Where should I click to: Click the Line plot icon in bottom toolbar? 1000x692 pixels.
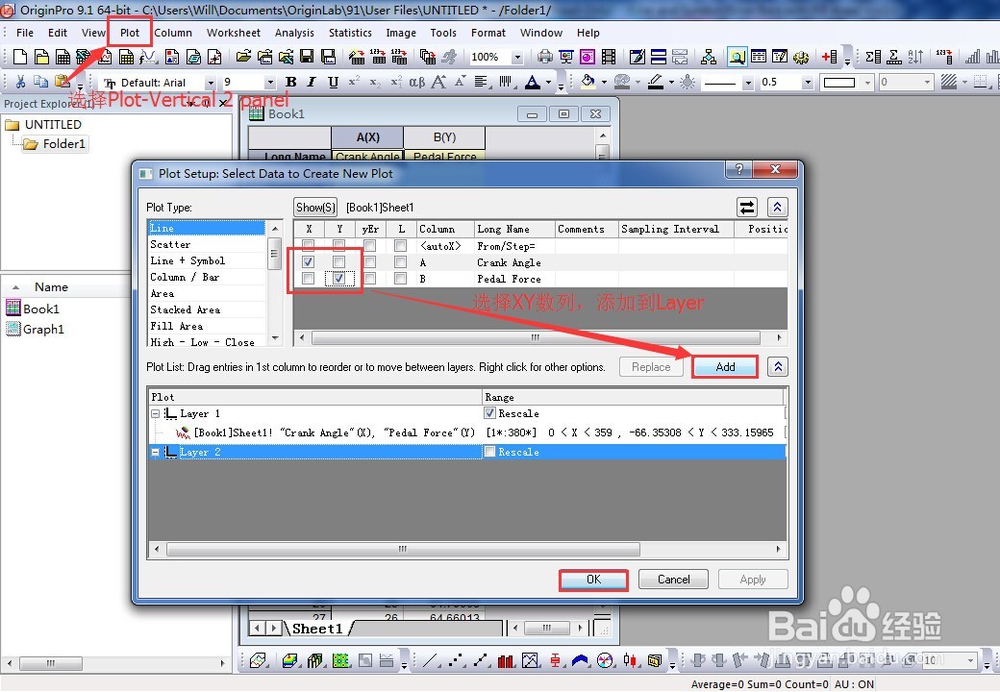tap(430, 661)
